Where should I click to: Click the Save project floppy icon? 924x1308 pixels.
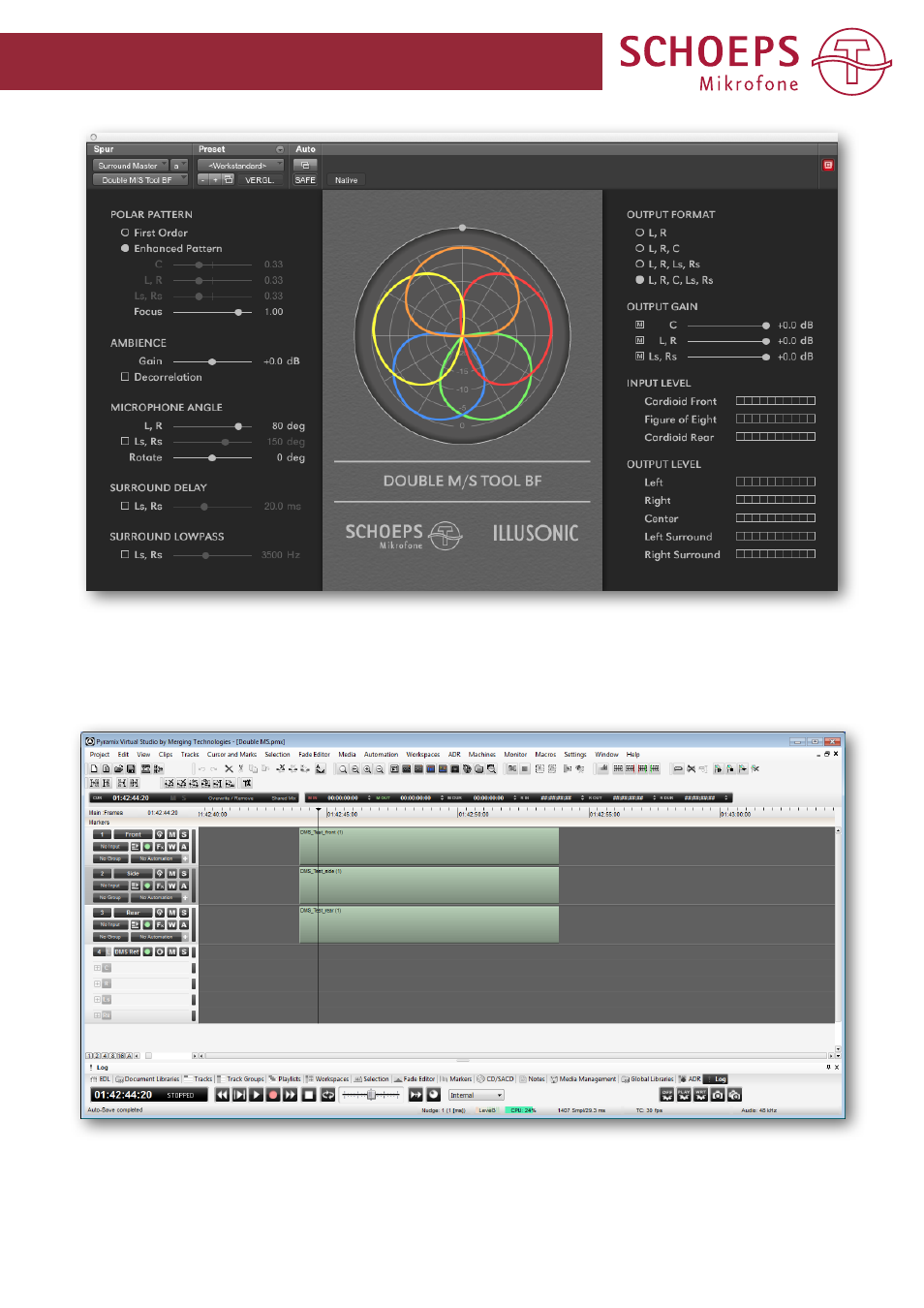[x=131, y=768]
